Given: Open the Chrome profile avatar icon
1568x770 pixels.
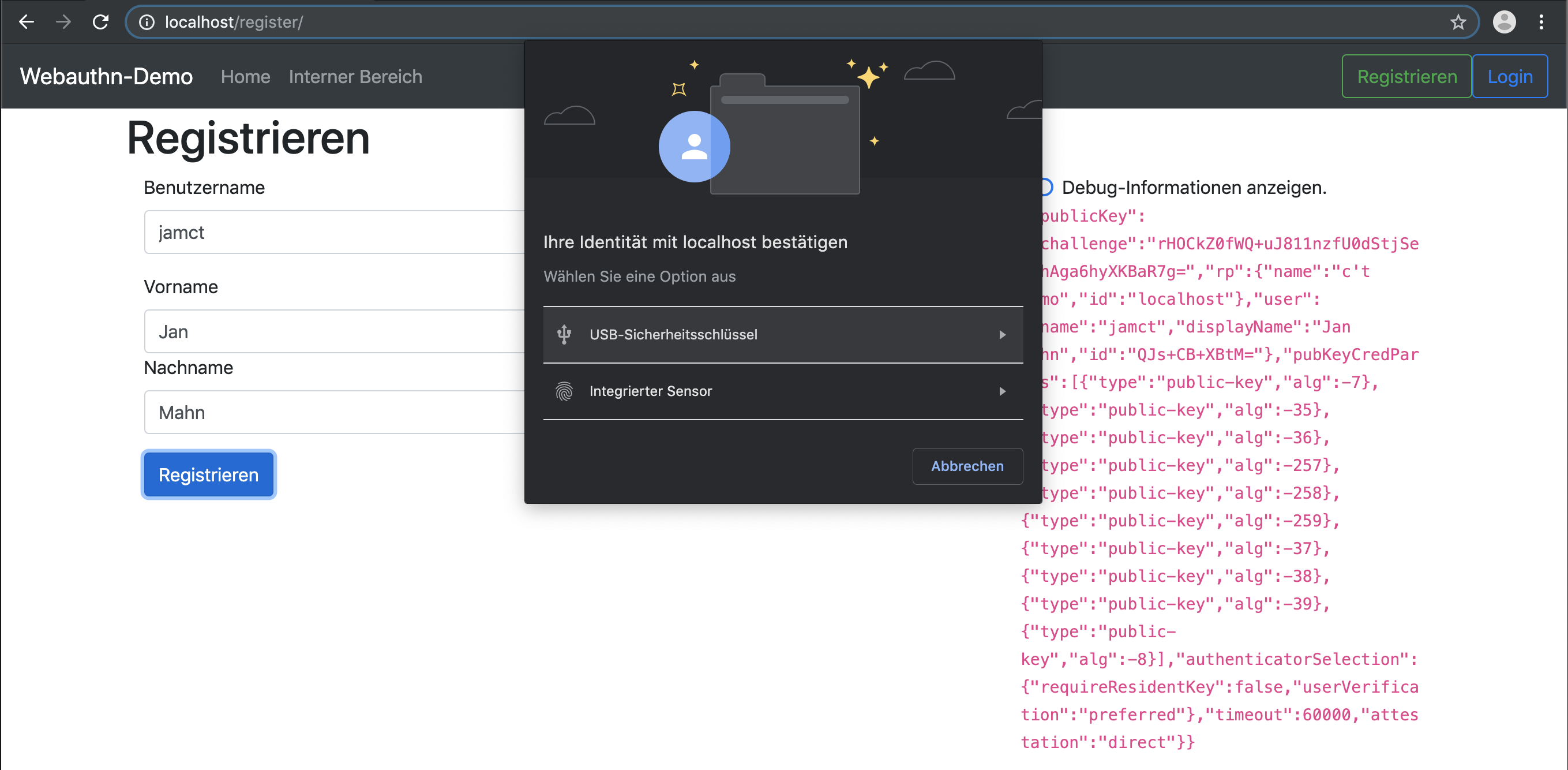Looking at the screenshot, I should [x=1503, y=23].
